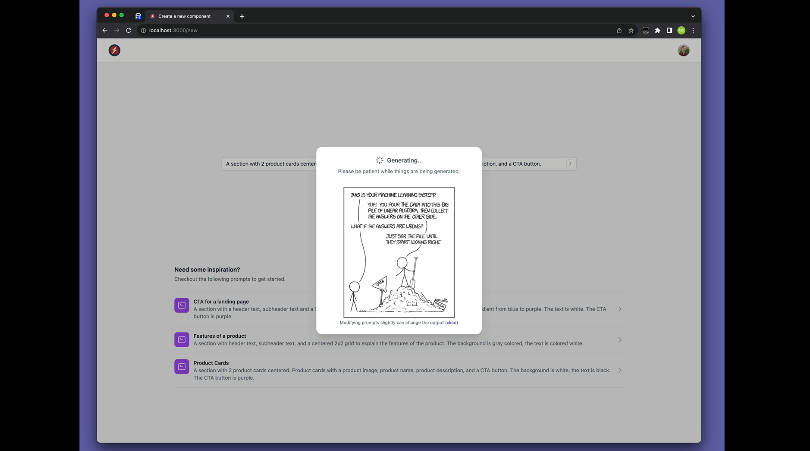Click the xkcd link below the comic
Viewport: 810px width, 451px height.
pos(451,323)
